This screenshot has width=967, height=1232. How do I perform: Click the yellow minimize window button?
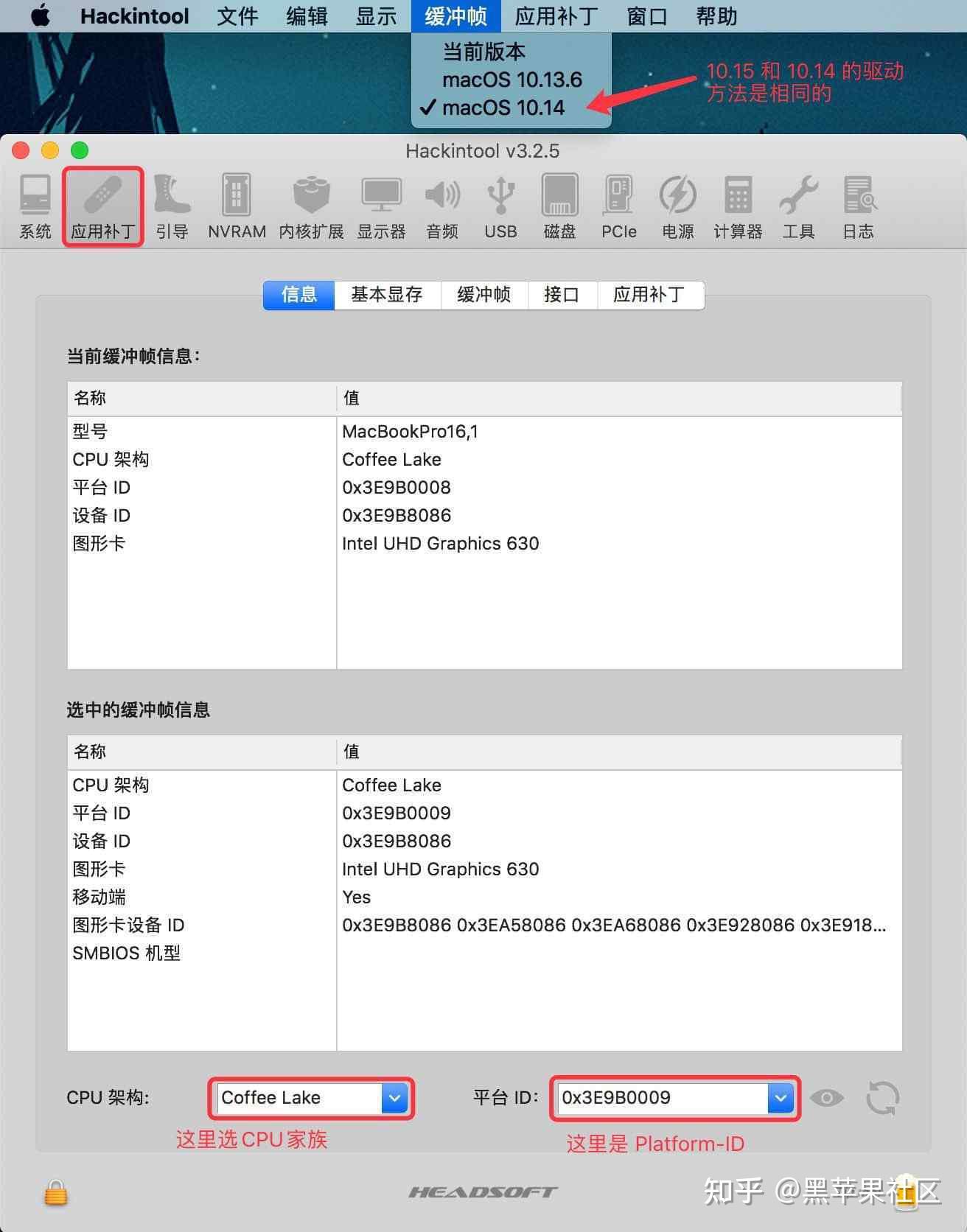[x=50, y=150]
